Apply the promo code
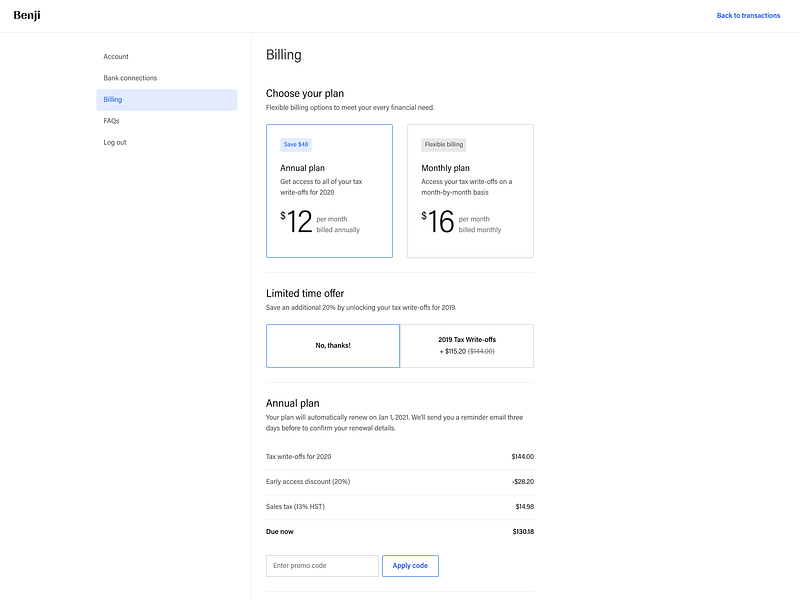The height and width of the screenshot is (600, 800). (x=410, y=566)
